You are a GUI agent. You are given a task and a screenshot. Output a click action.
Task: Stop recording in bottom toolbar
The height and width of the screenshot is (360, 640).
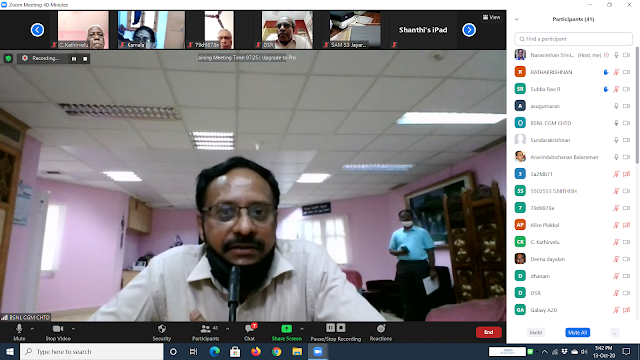pyautogui.click(x=341, y=328)
